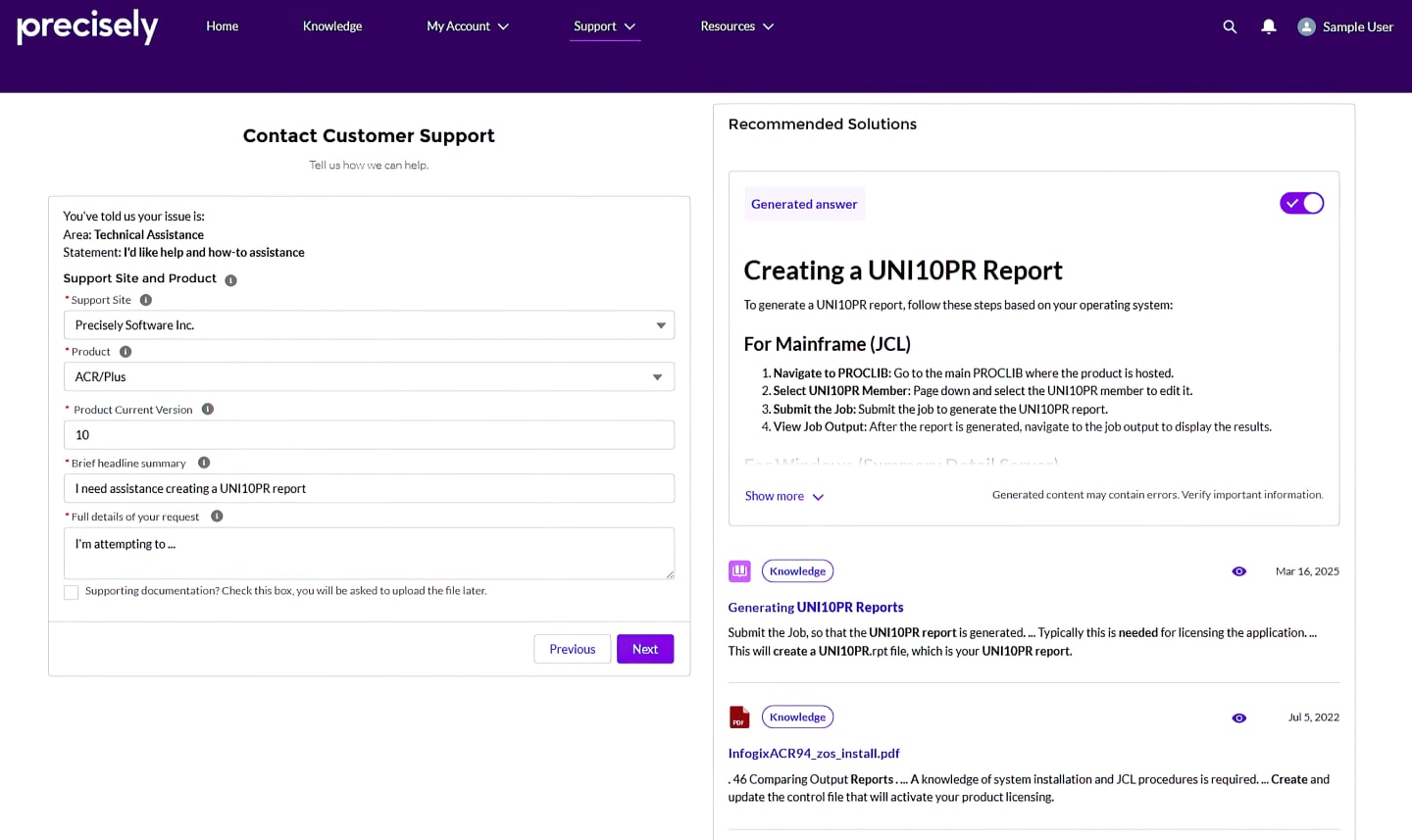Click the Next button
This screenshot has width=1412, height=840.
click(644, 649)
